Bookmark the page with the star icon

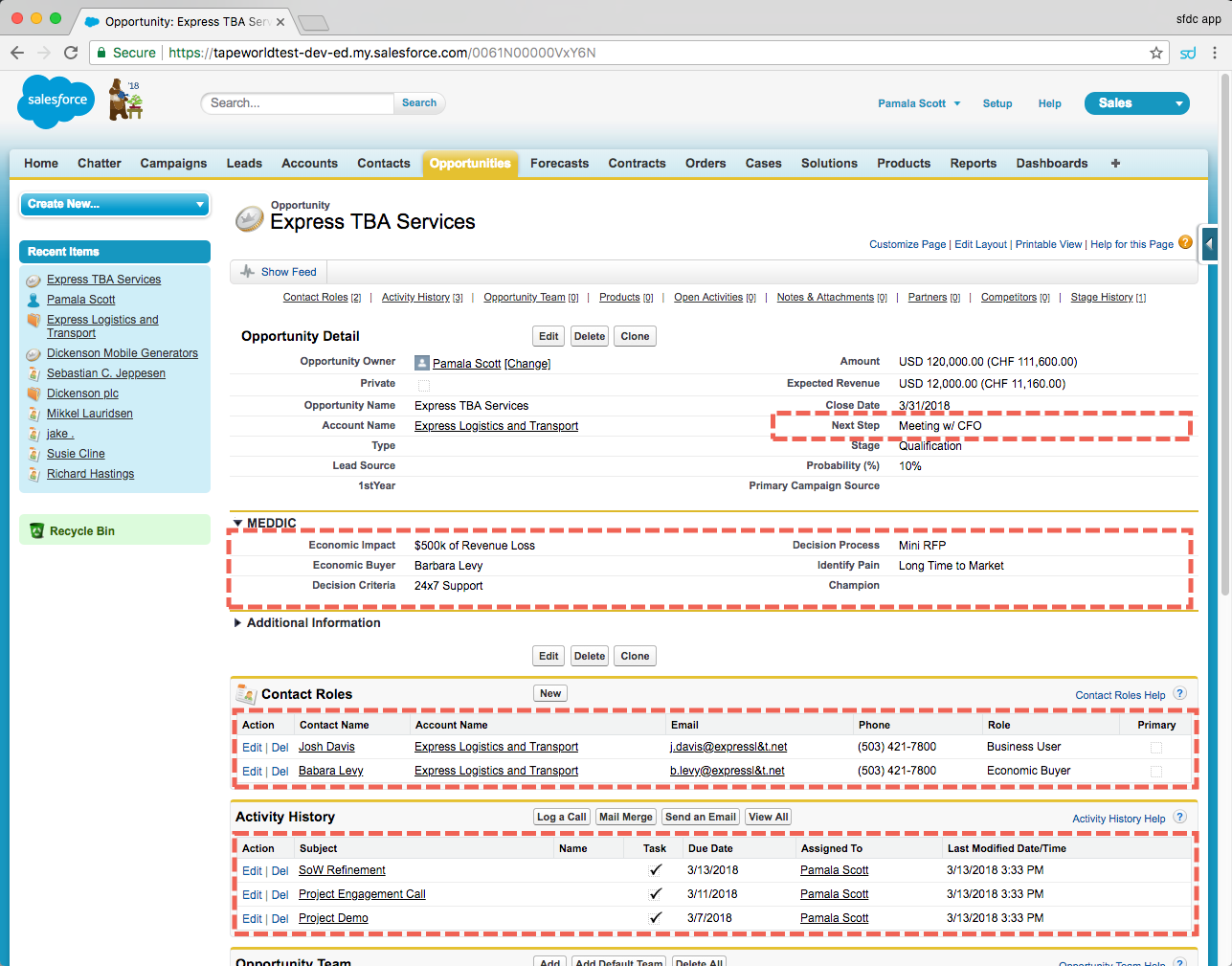coord(1156,53)
